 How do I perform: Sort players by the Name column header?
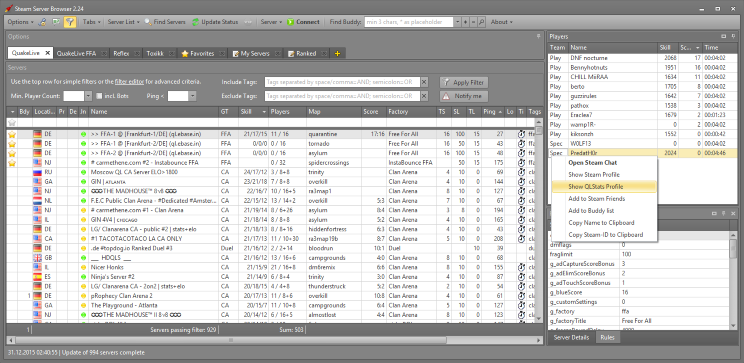[x=613, y=48]
